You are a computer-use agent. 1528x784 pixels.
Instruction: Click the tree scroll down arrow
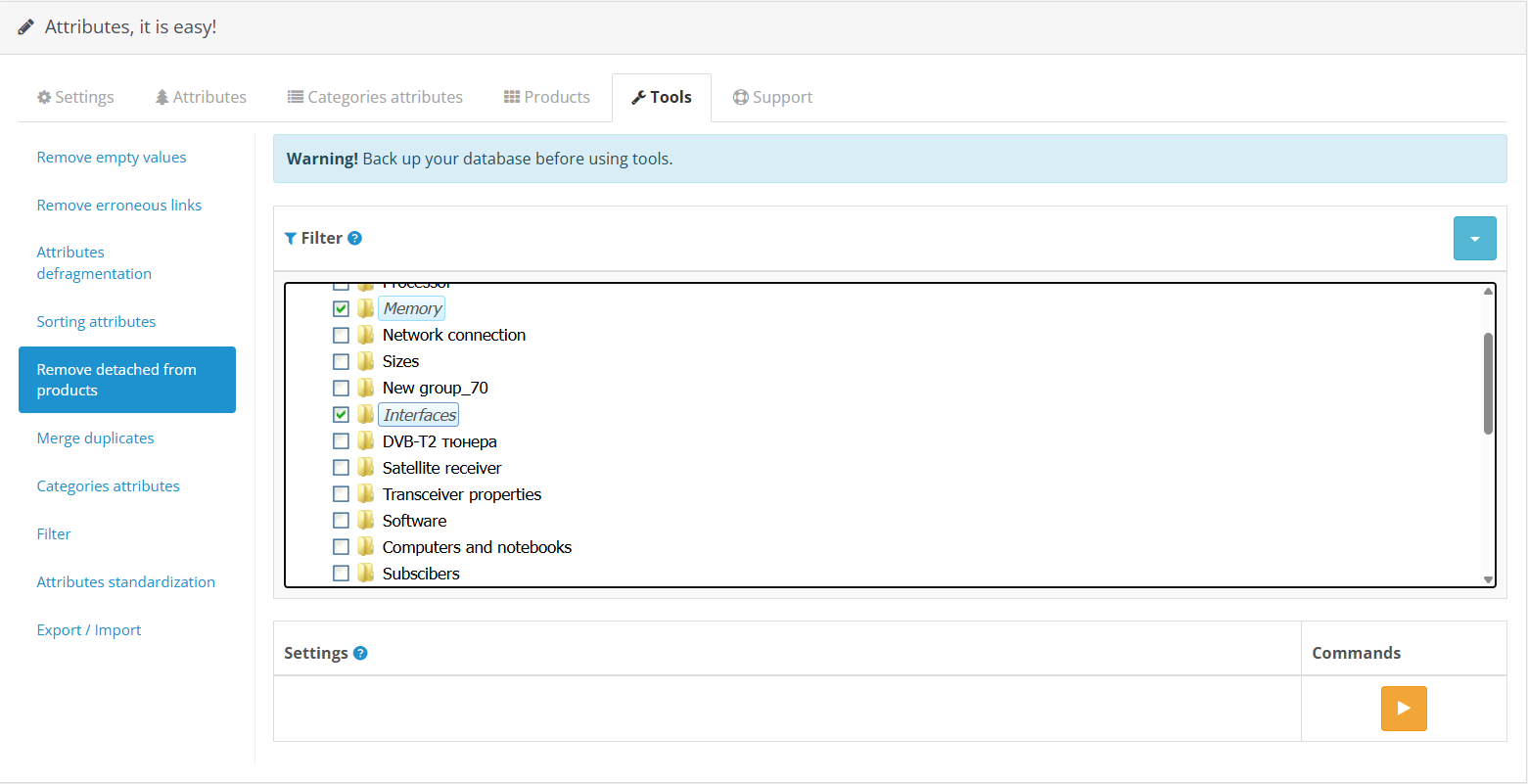coord(1488,579)
